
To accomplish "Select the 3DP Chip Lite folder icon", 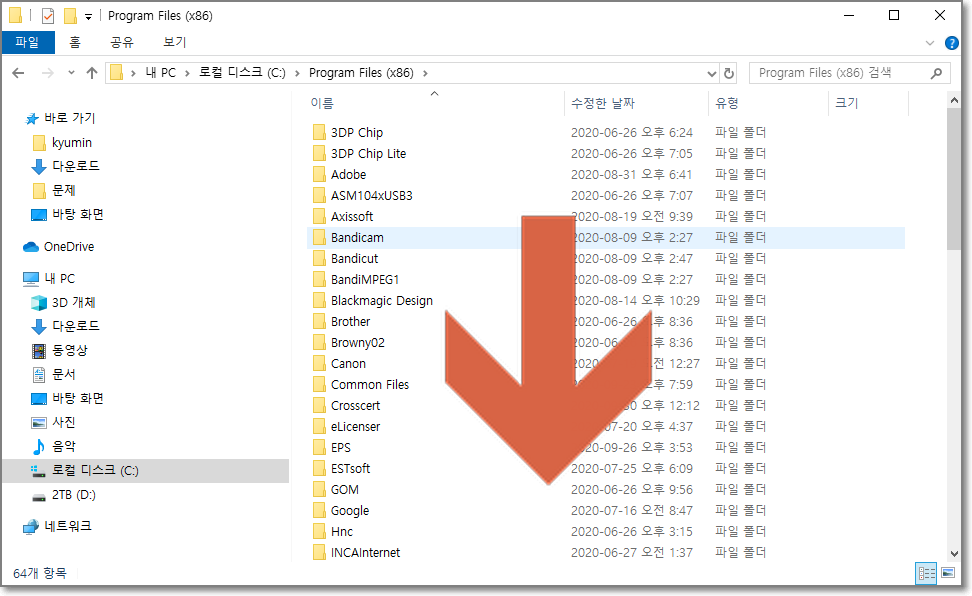I will 319,153.
